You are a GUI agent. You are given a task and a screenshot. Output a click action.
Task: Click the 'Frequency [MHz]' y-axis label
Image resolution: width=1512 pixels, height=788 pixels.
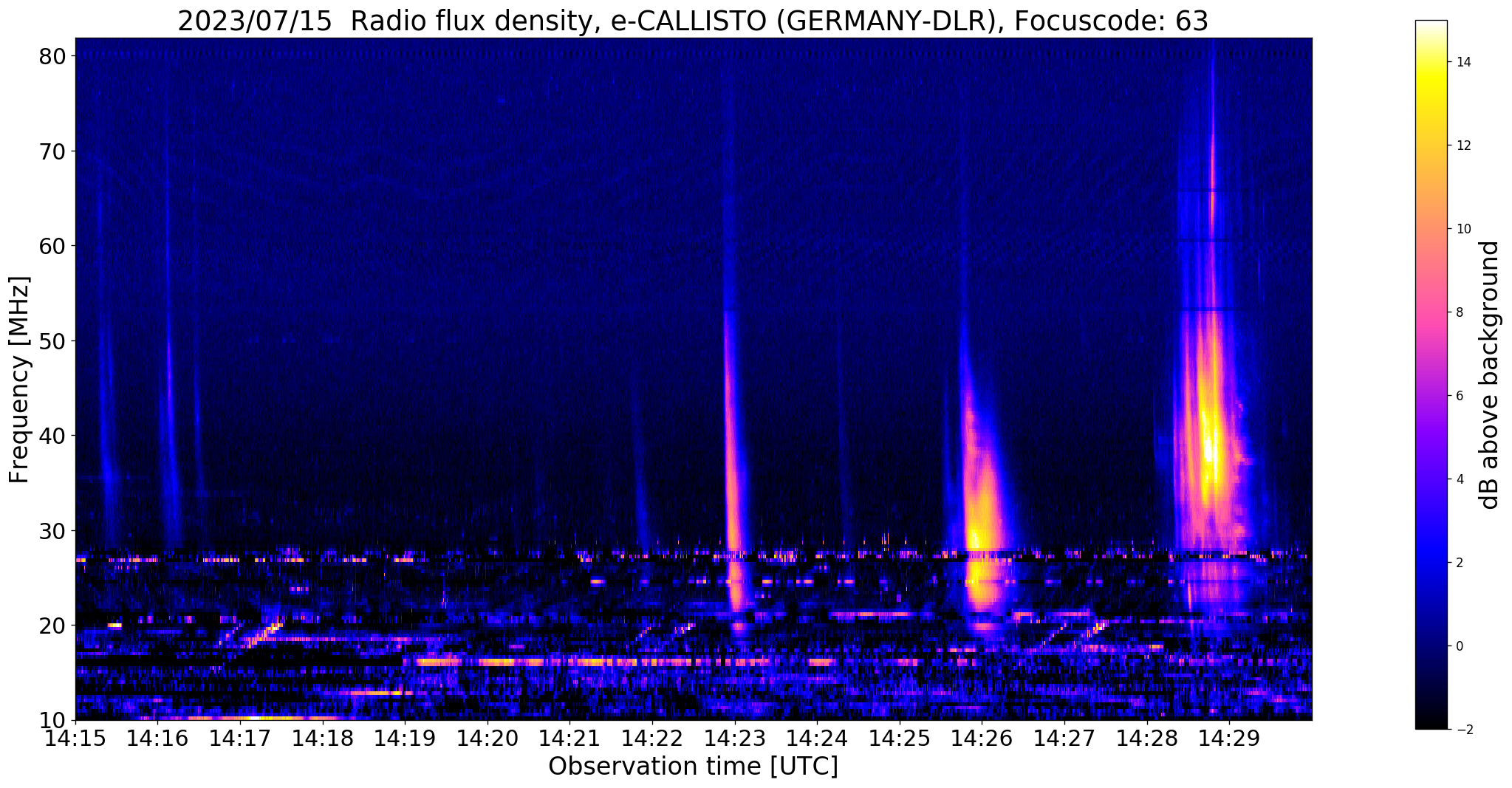19,380
